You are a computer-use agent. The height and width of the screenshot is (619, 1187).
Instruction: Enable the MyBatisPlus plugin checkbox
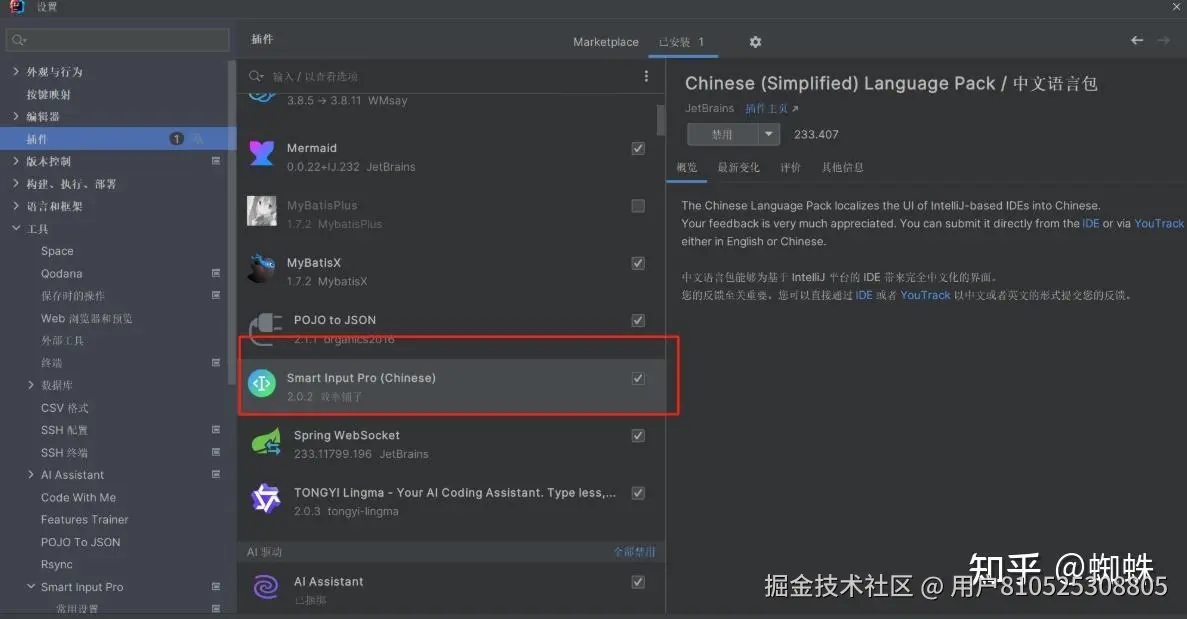[638, 206]
